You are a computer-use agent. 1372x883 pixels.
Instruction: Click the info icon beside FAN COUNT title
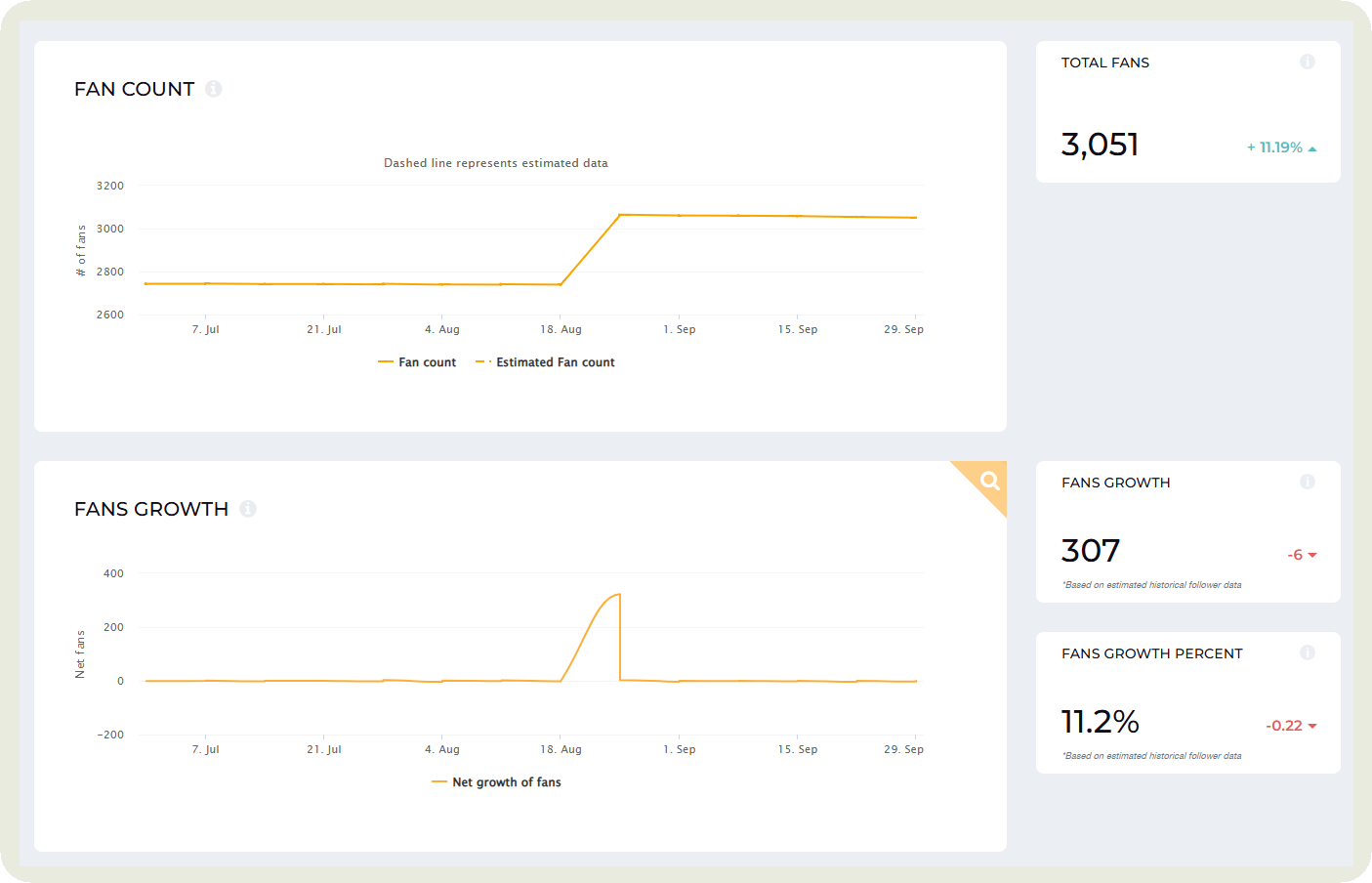click(x=214, y=89)
